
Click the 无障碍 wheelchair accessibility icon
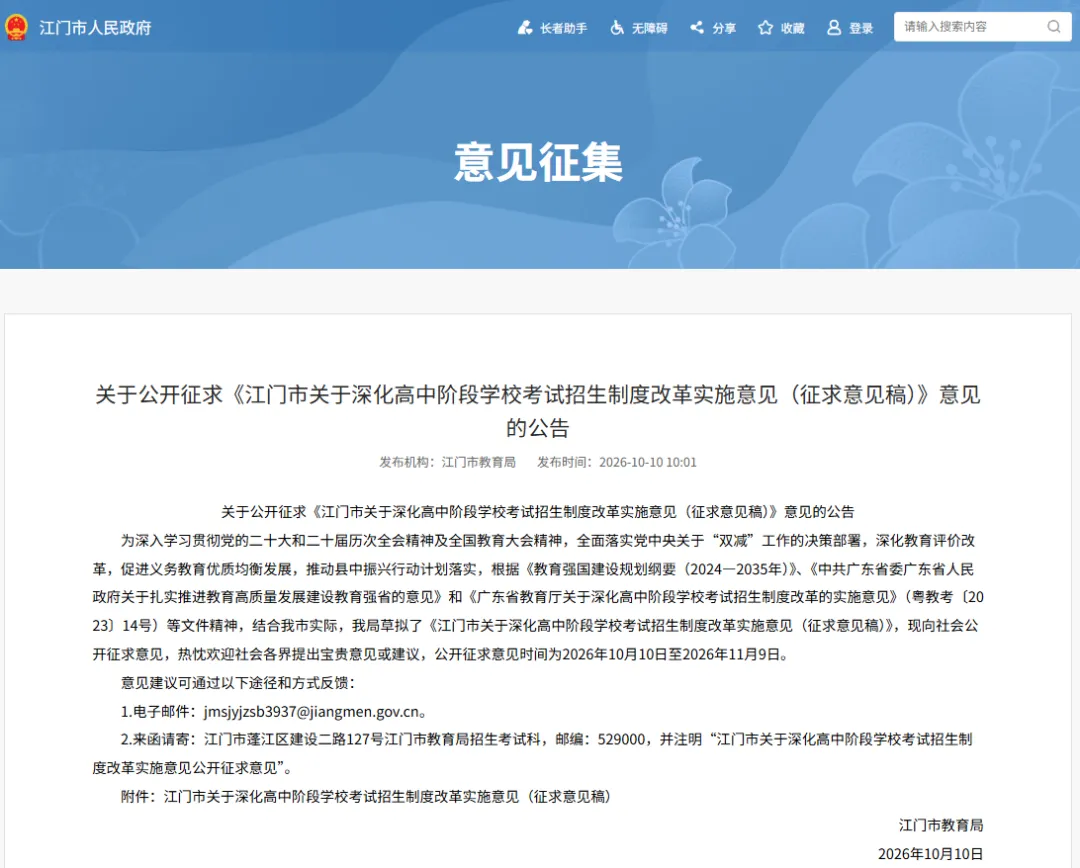[x=617, y=28]
